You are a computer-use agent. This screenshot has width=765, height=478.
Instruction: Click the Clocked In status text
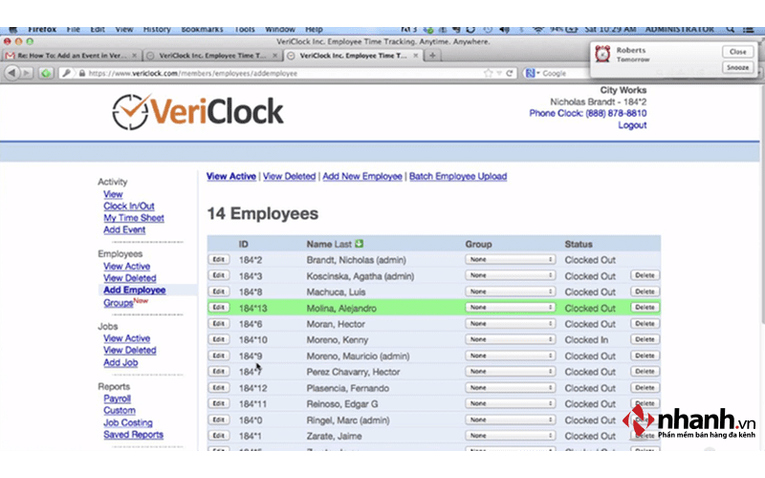tap(586, 340)
